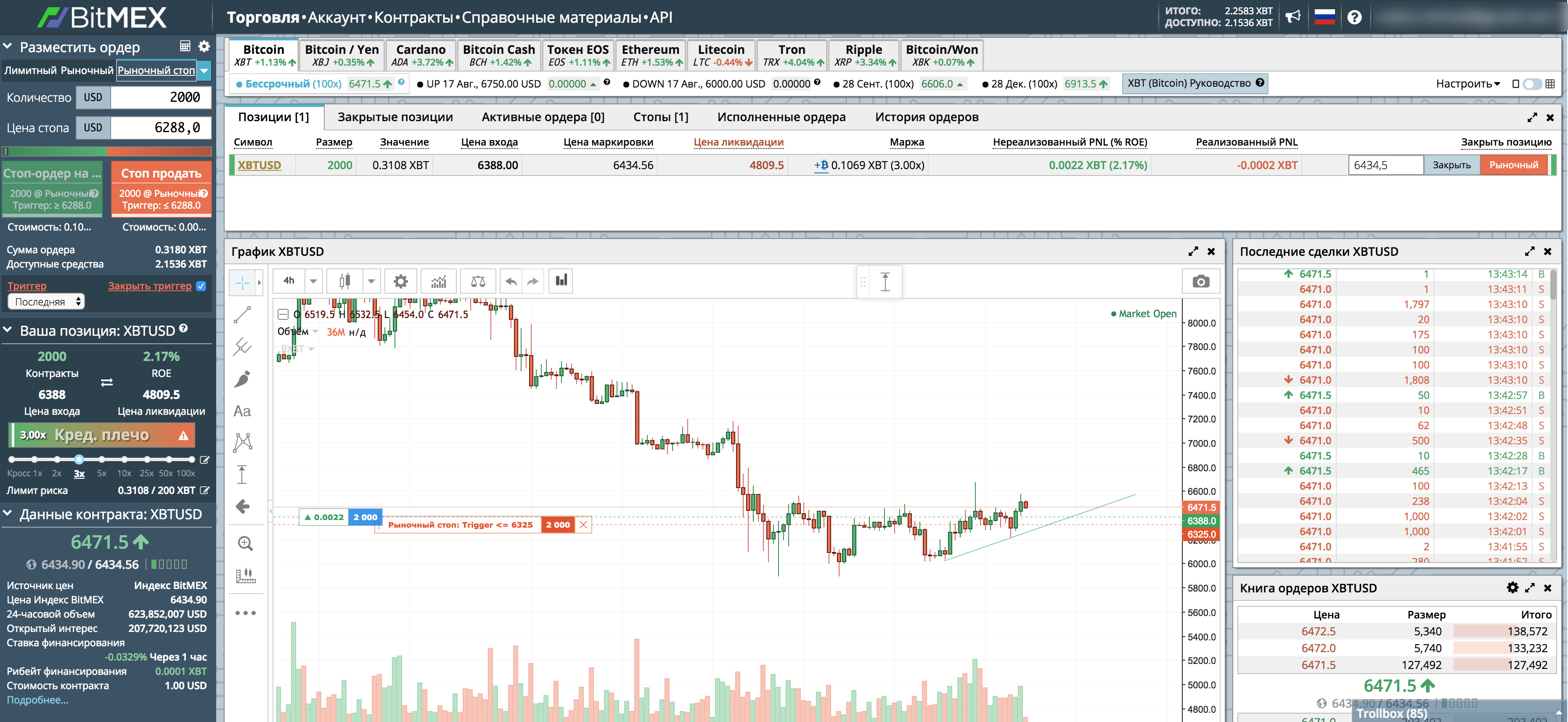Open chart properties gear icon
The width and height of the screenshot is (1568, 722).
pyautogui.click(x=400, y=281)
